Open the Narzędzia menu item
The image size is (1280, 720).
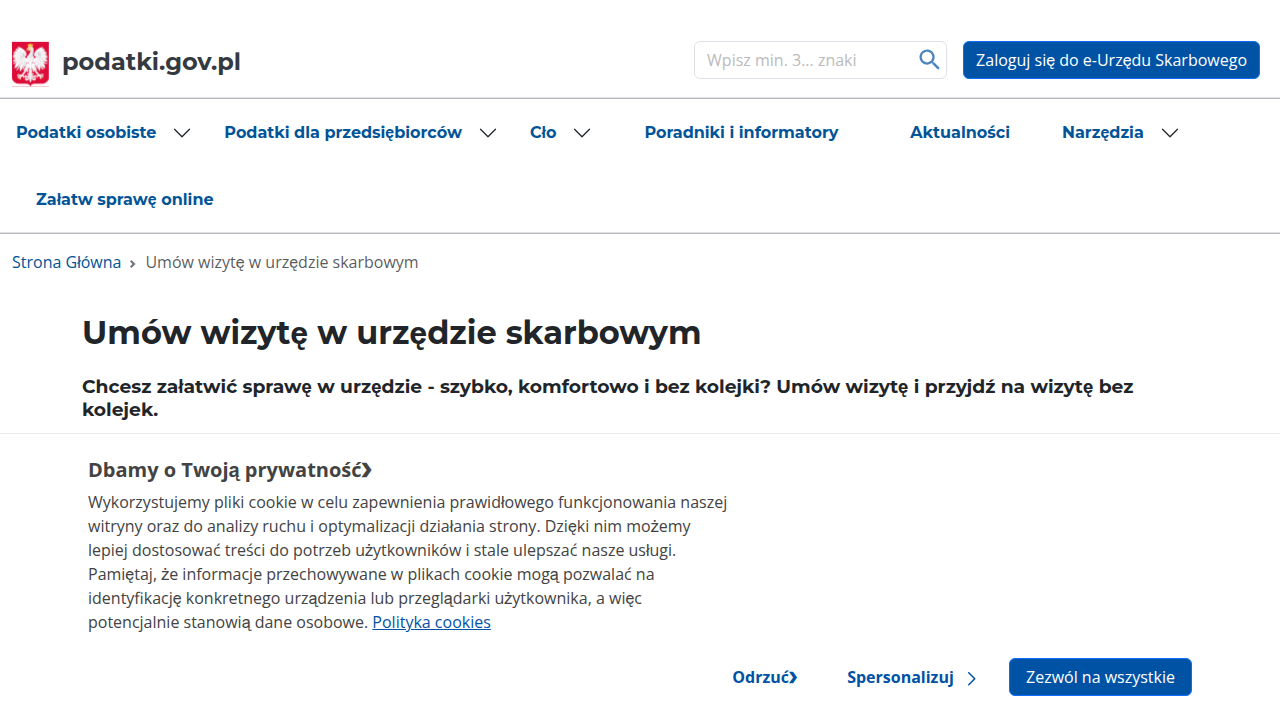tap(1103, 132)
